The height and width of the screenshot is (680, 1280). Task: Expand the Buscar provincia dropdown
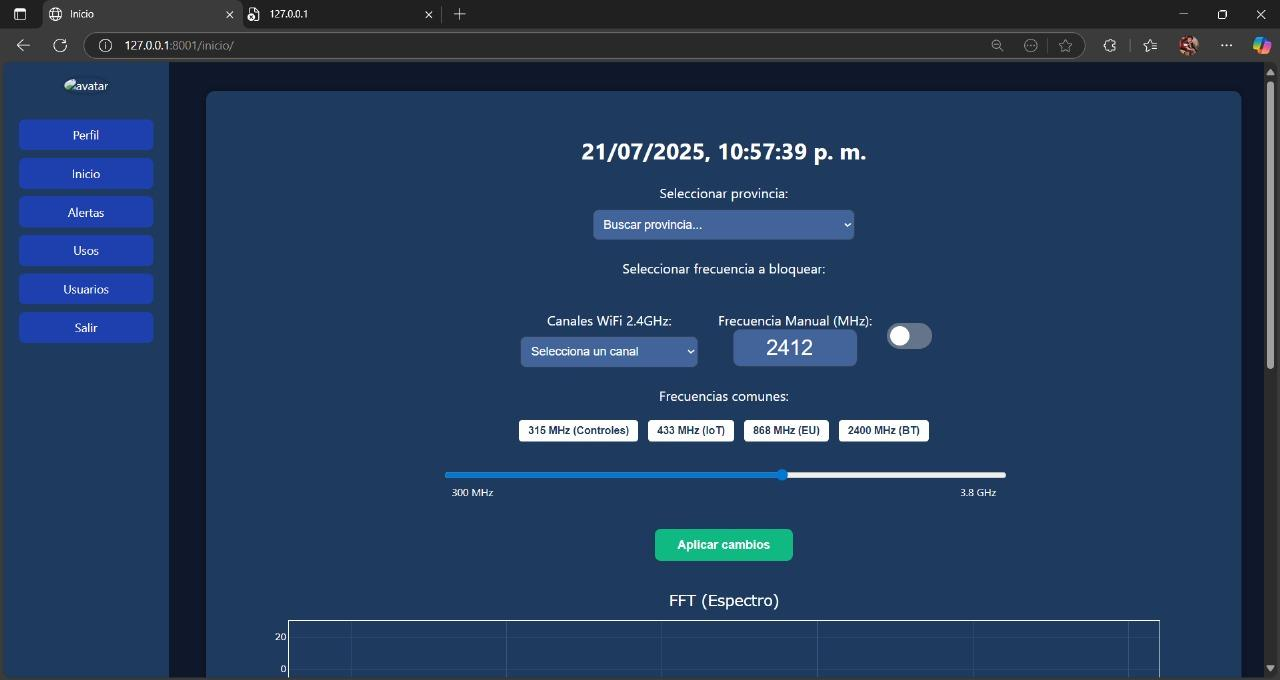click(723, 224)
